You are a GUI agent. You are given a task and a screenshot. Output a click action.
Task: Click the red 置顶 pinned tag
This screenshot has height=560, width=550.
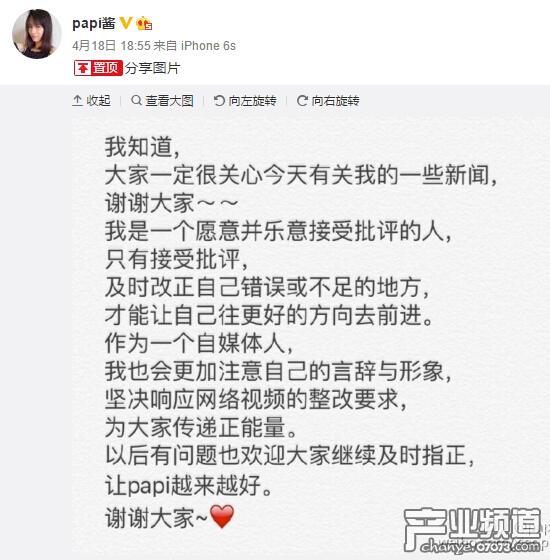coord(98,68)
